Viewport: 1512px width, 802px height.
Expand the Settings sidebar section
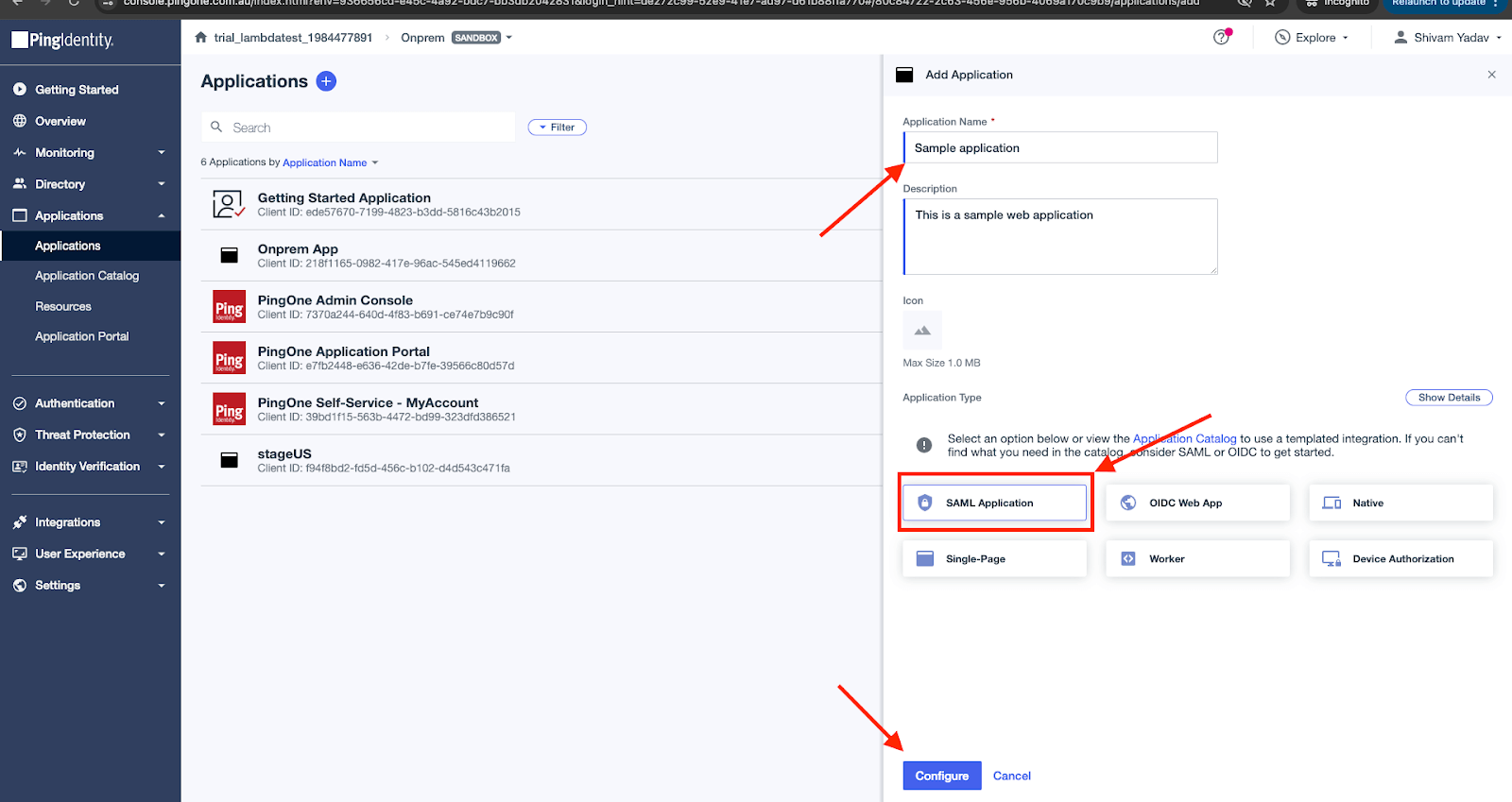pyautogui.click(x=162, y=586)
